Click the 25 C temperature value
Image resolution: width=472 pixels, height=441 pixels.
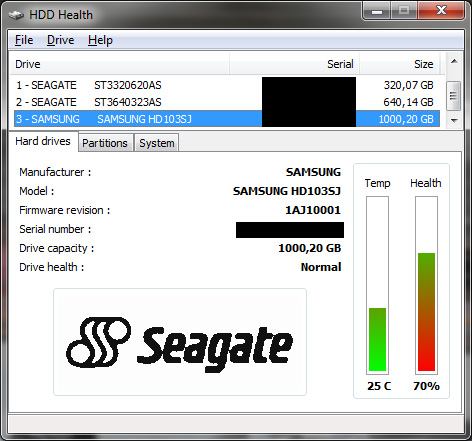pos(379,386)
